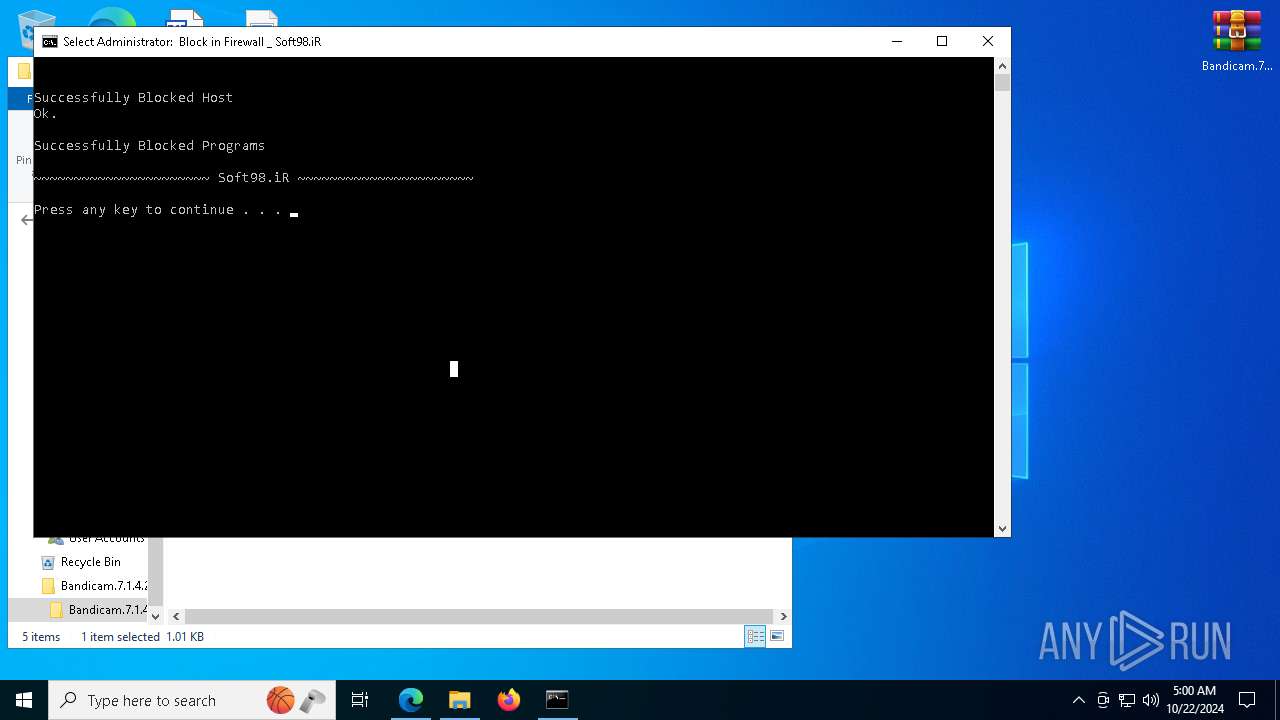Click the tray icon left of network
Image resolution: width=1280 pixels, height=720 pixels.
tap(1103, 700)
